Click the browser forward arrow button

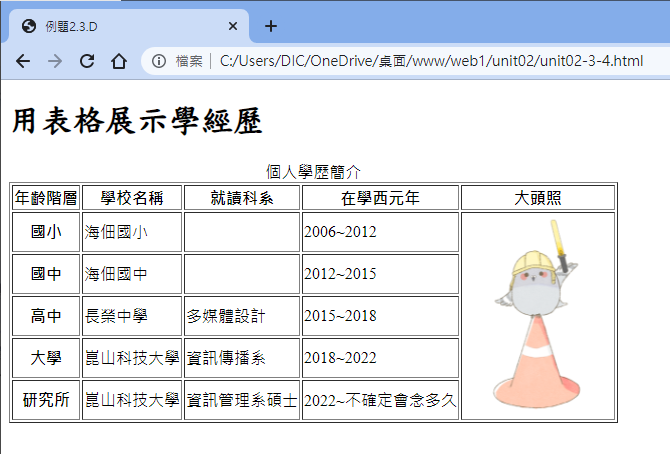(x=55, y=62)
